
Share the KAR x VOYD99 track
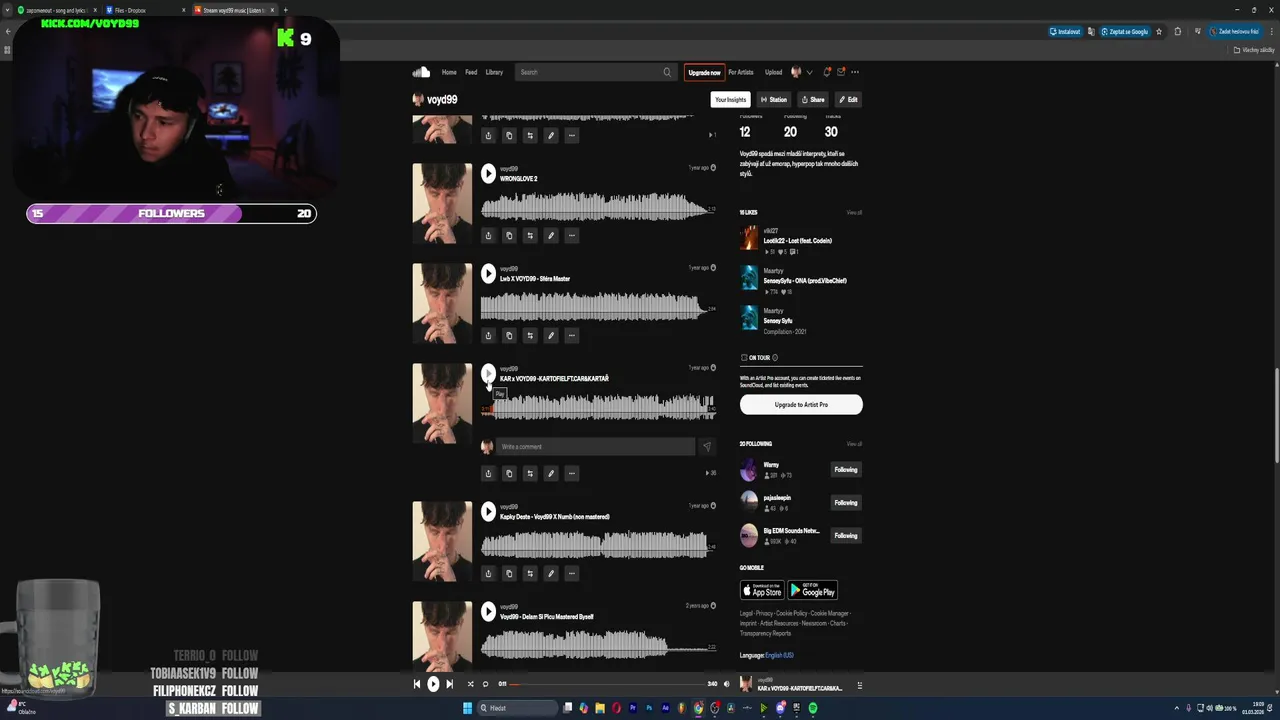pos(488,473)
